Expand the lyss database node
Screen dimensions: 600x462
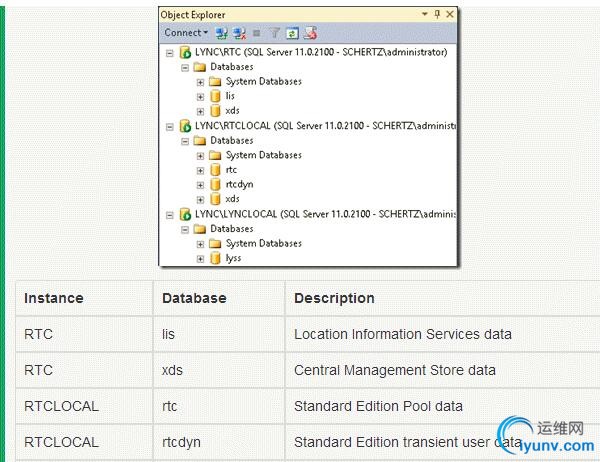tap(200, 259)
